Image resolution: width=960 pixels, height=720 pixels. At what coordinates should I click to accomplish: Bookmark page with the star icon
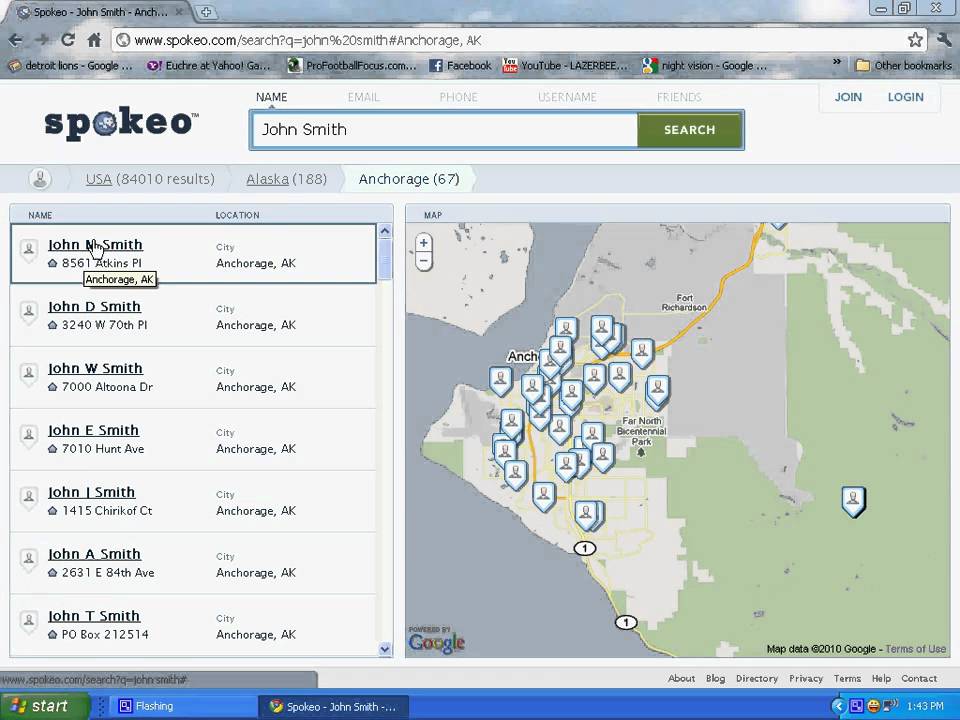point(915,40)
